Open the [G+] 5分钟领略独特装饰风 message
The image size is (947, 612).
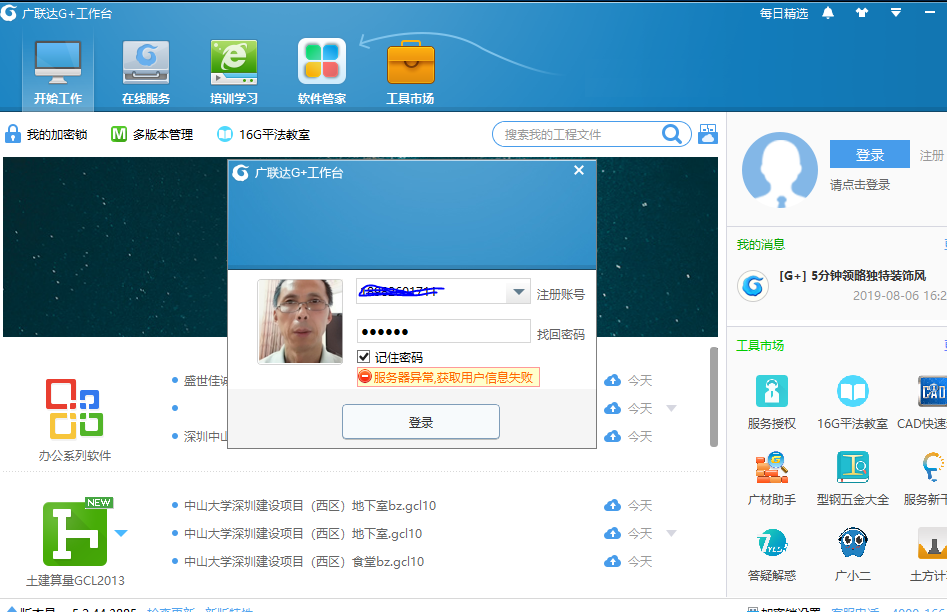pos(852,275)
